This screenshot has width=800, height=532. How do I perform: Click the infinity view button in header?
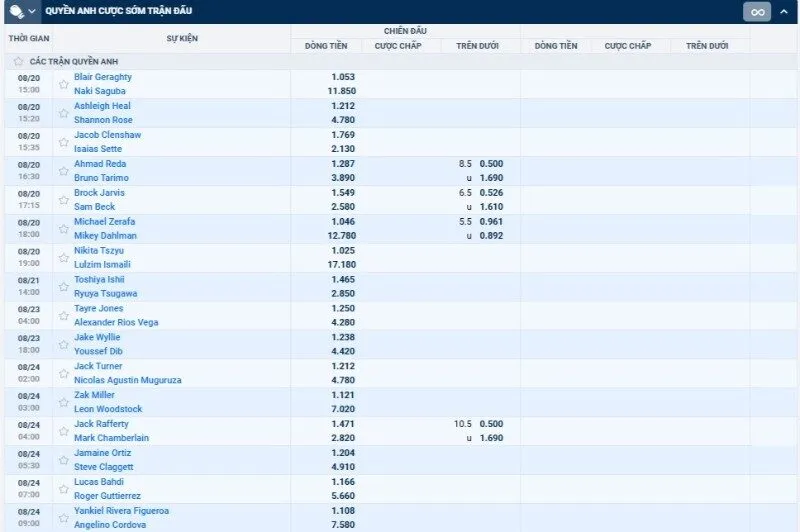click(756, 12)
